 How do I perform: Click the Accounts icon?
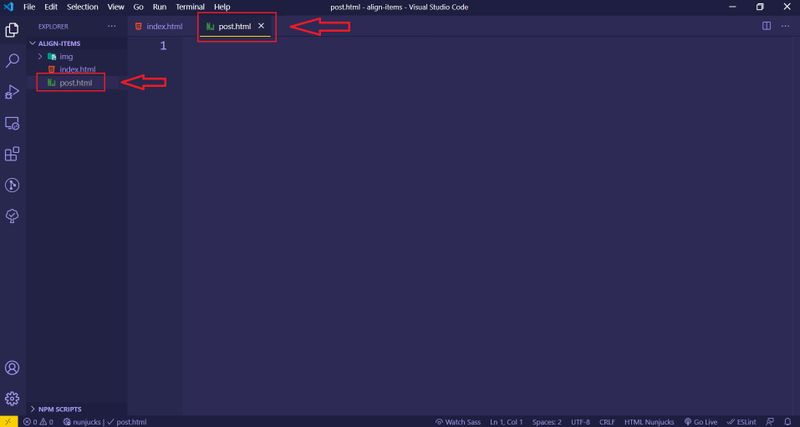click(13, 369)
